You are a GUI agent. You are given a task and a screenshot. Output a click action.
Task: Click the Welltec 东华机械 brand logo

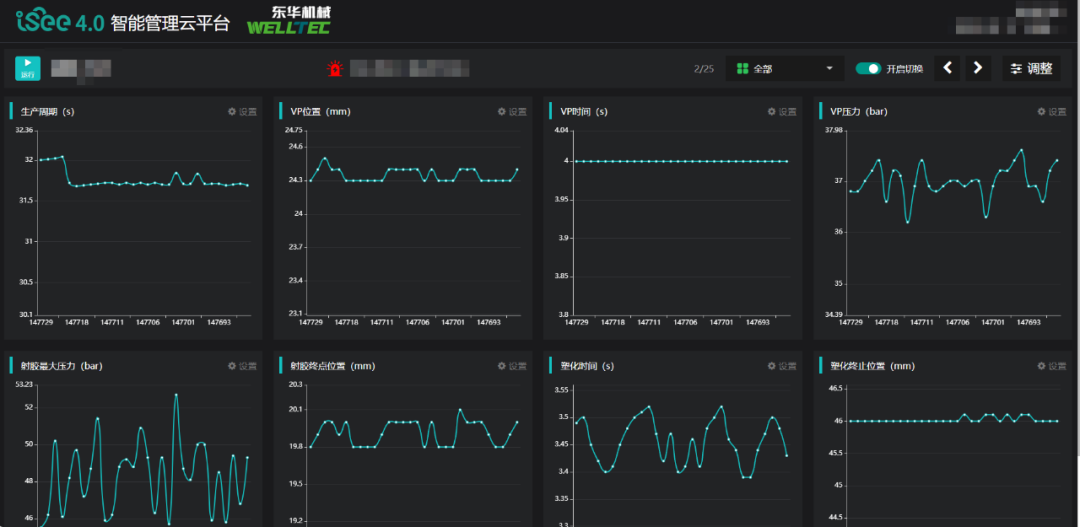pos(288,19)
